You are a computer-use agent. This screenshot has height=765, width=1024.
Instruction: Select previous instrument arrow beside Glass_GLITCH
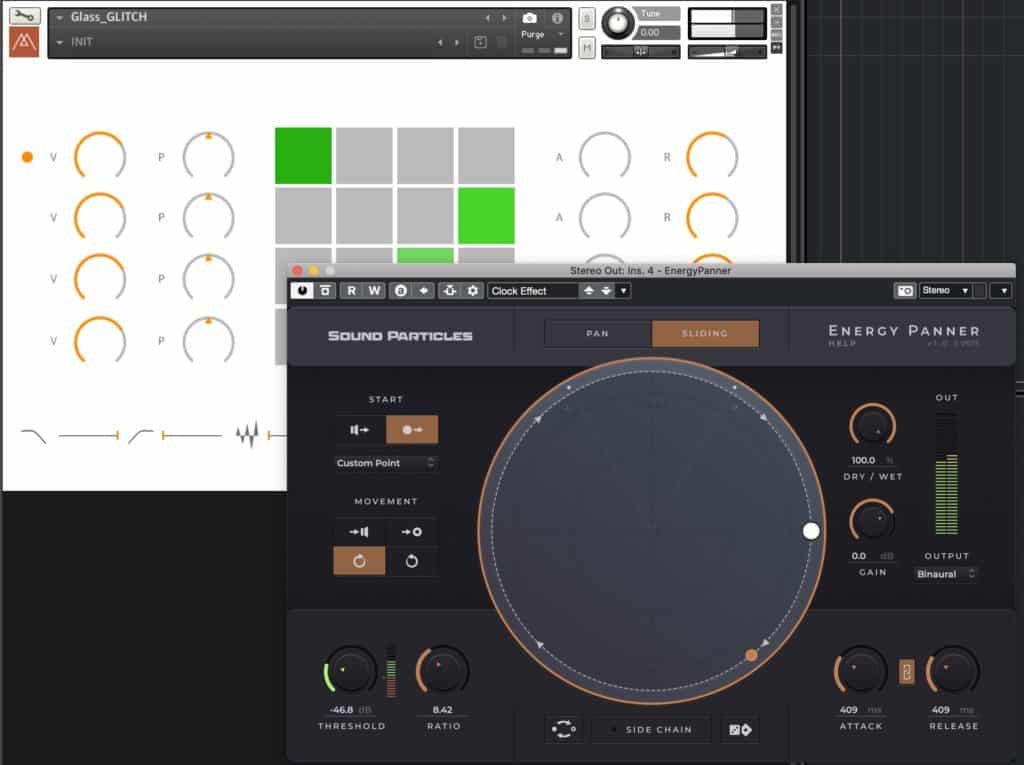click(487, 18)
